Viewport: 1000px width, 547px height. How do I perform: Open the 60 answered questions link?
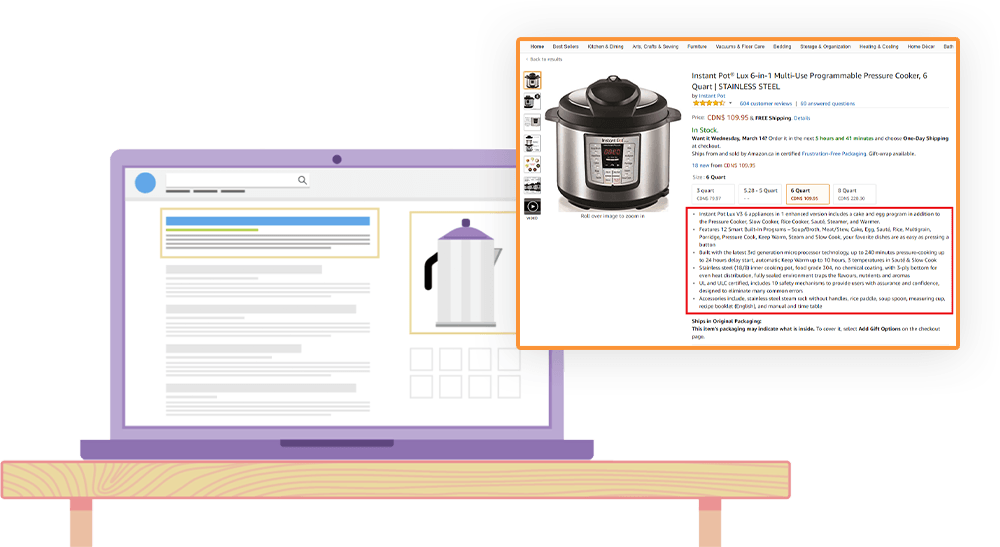(x=828, y=103)
